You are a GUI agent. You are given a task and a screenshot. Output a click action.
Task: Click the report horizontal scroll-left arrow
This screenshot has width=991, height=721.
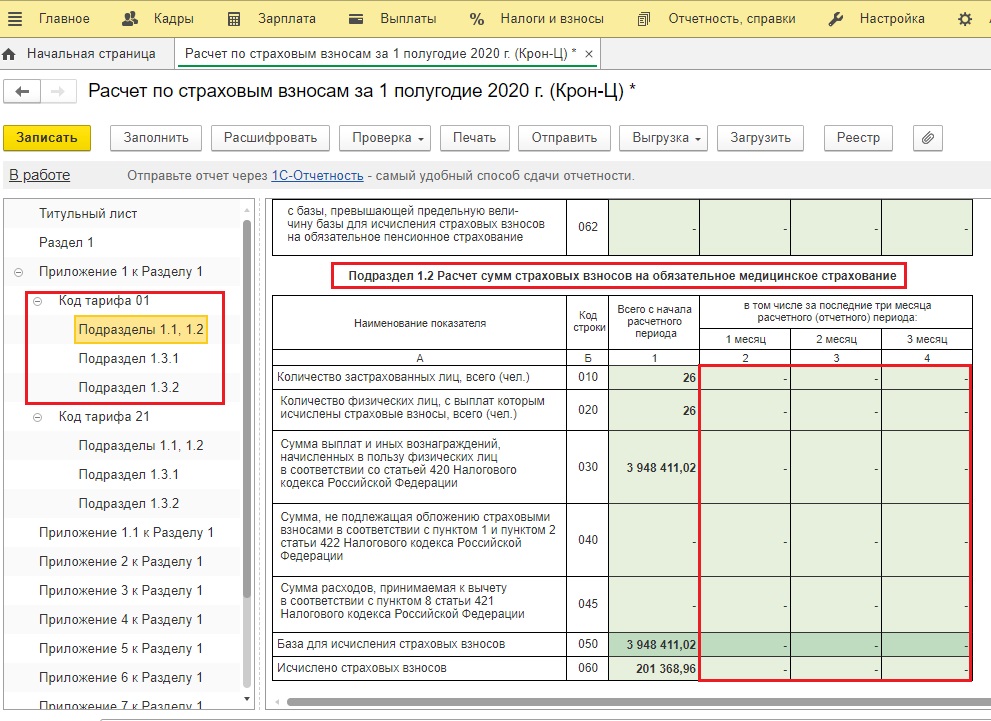[x=276, y=702]
